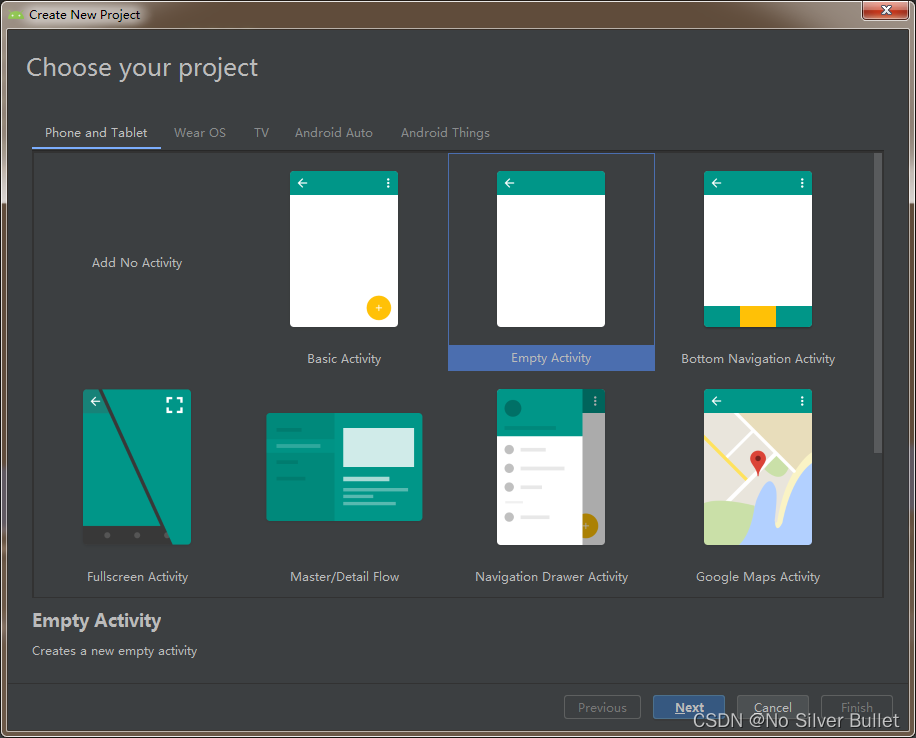
Task: Click the back arrow in Google Maps preview
Action: (716, 401)
